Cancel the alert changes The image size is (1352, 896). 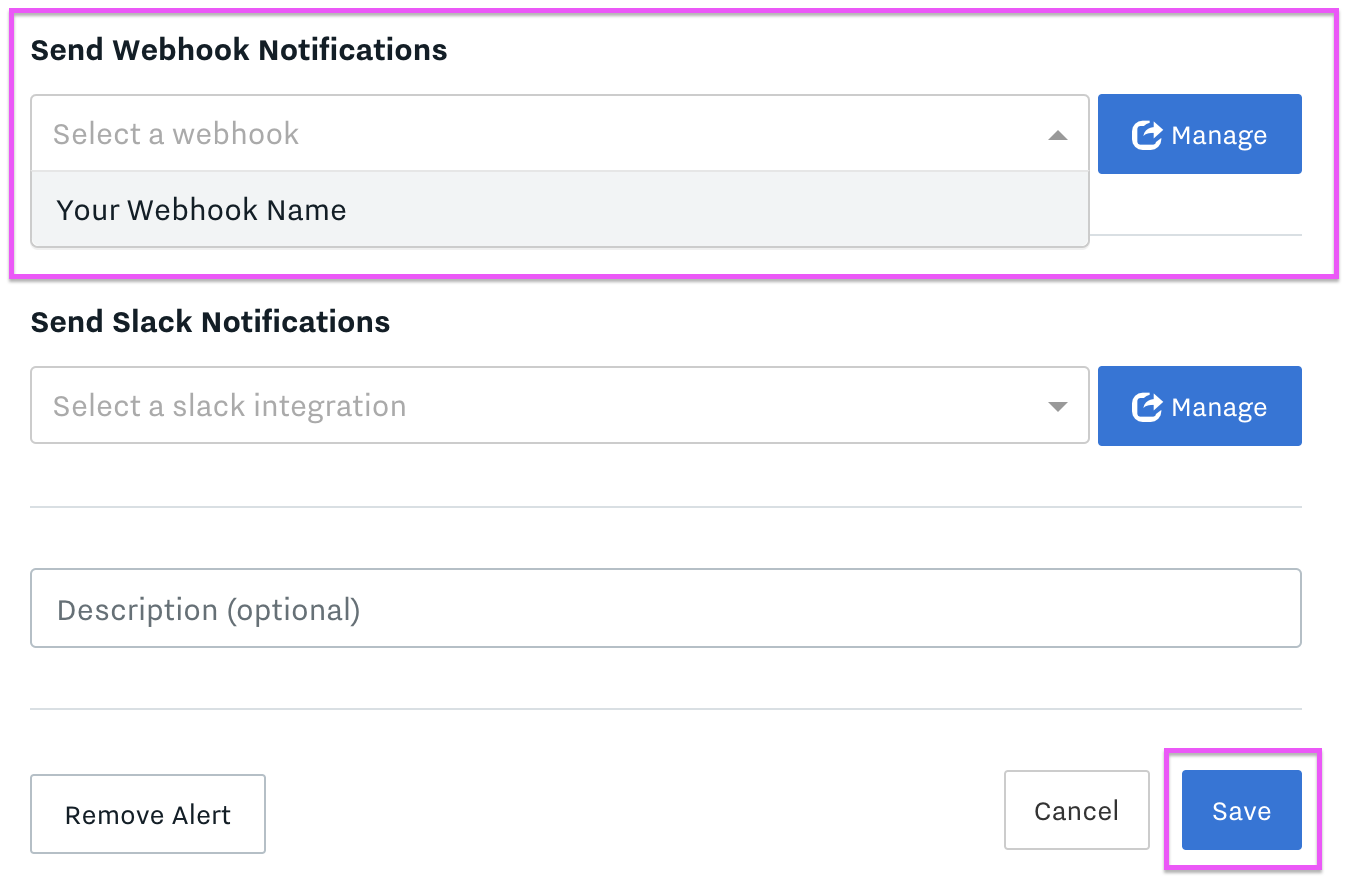tap(1076, 811)
